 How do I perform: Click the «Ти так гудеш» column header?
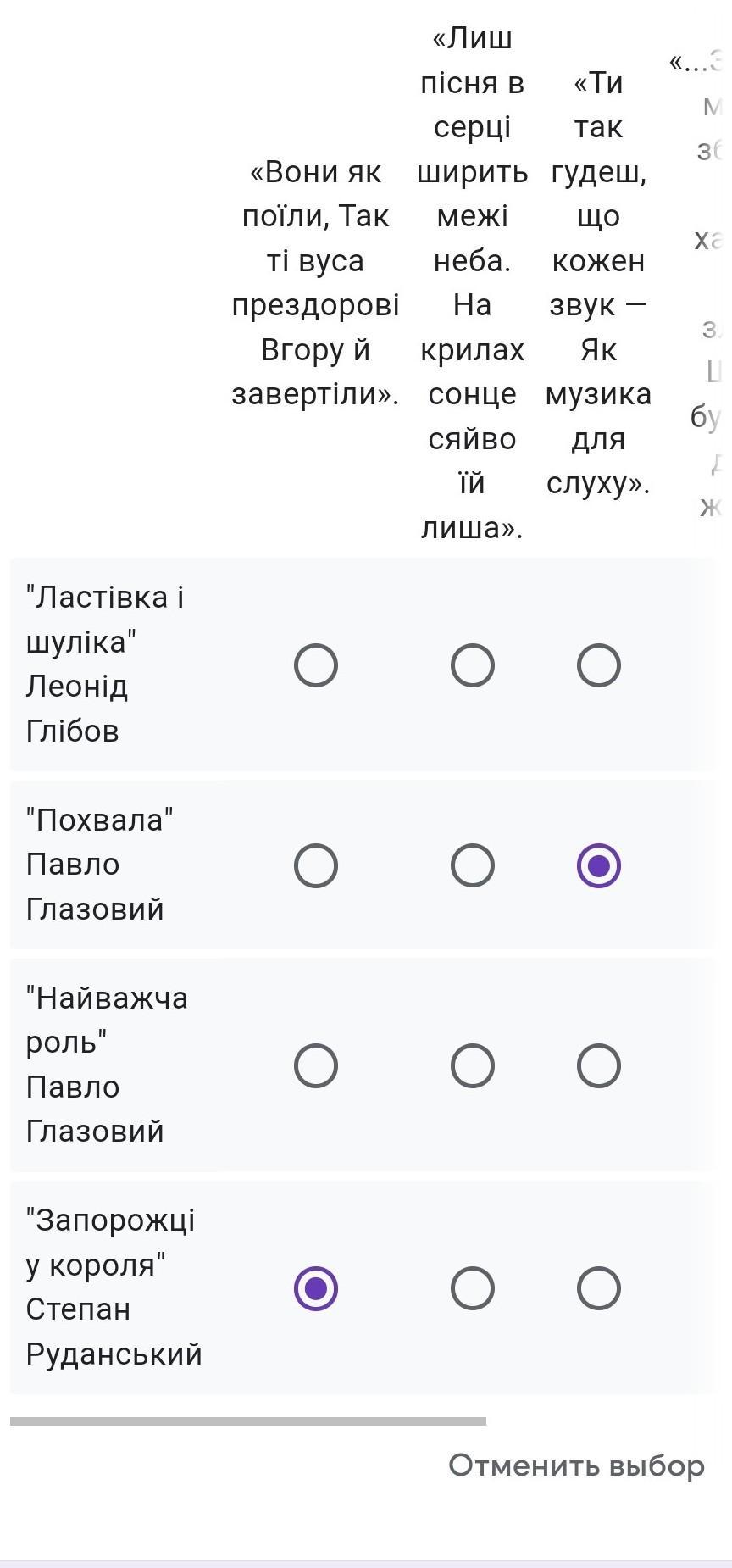coord(598,282)
